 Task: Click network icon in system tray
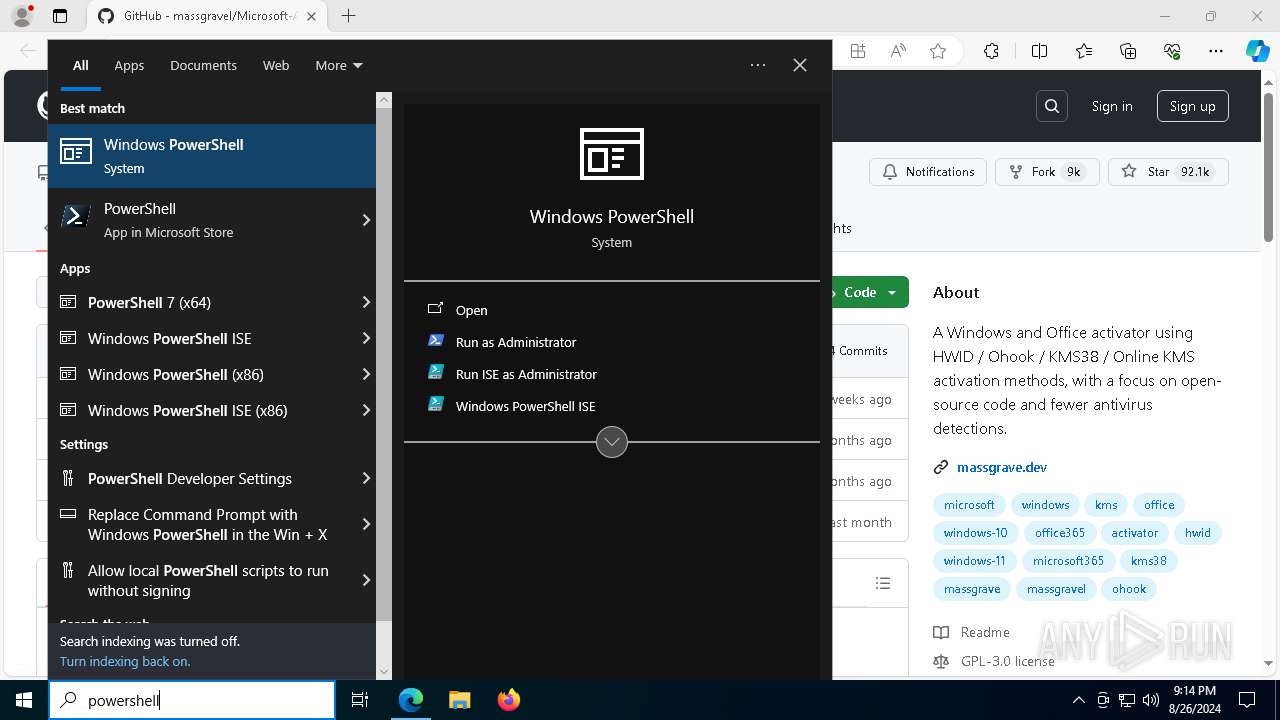(1127, 700)
